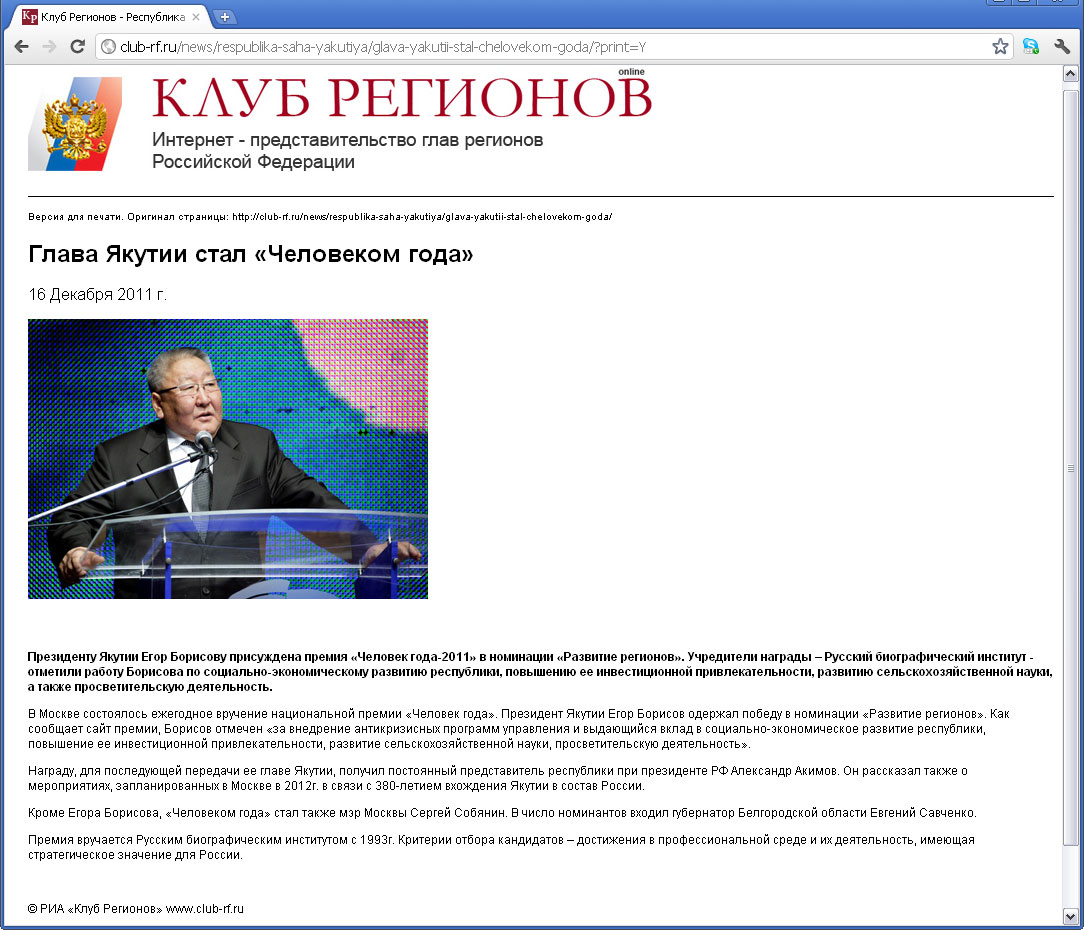Click the date 16 Декабря 2011 г.
Screen dimensions: 1084x930
[97, 295]
